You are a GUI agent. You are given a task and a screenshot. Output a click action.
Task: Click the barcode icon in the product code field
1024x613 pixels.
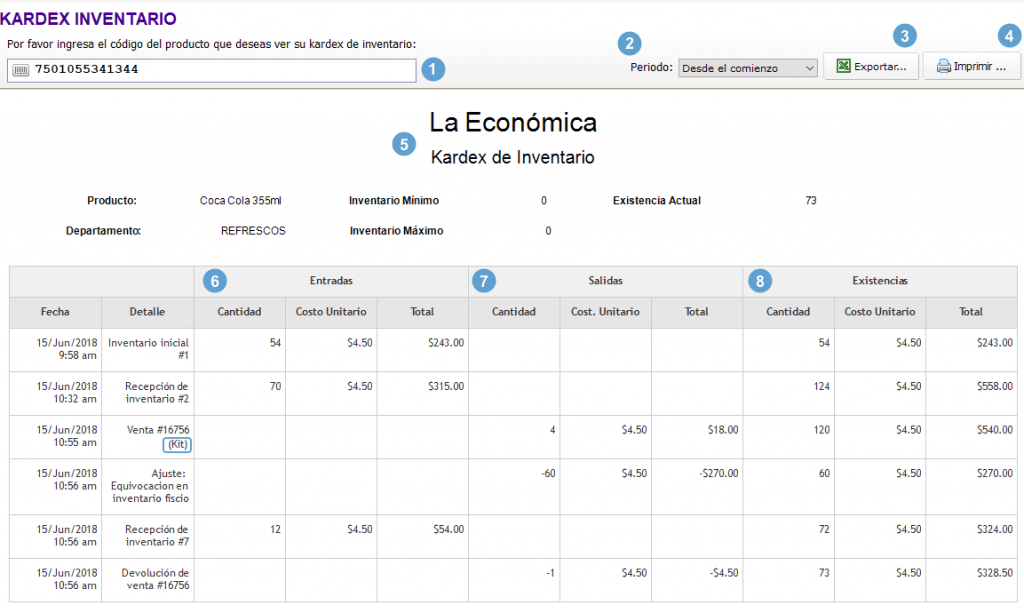coord(19,70)
